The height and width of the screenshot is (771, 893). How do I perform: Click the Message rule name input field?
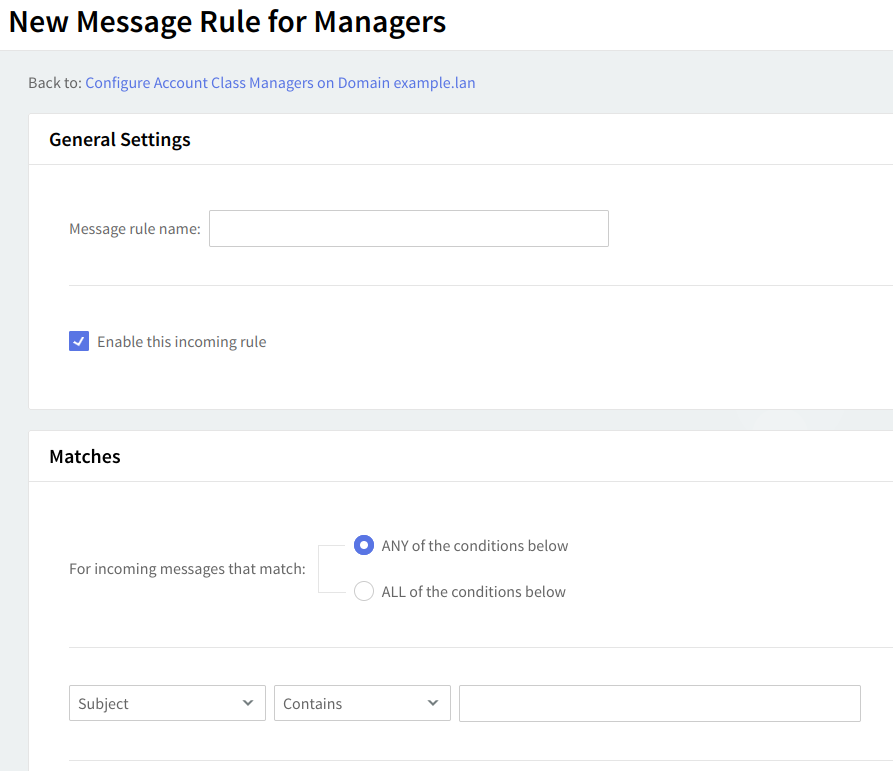point(408,228)
